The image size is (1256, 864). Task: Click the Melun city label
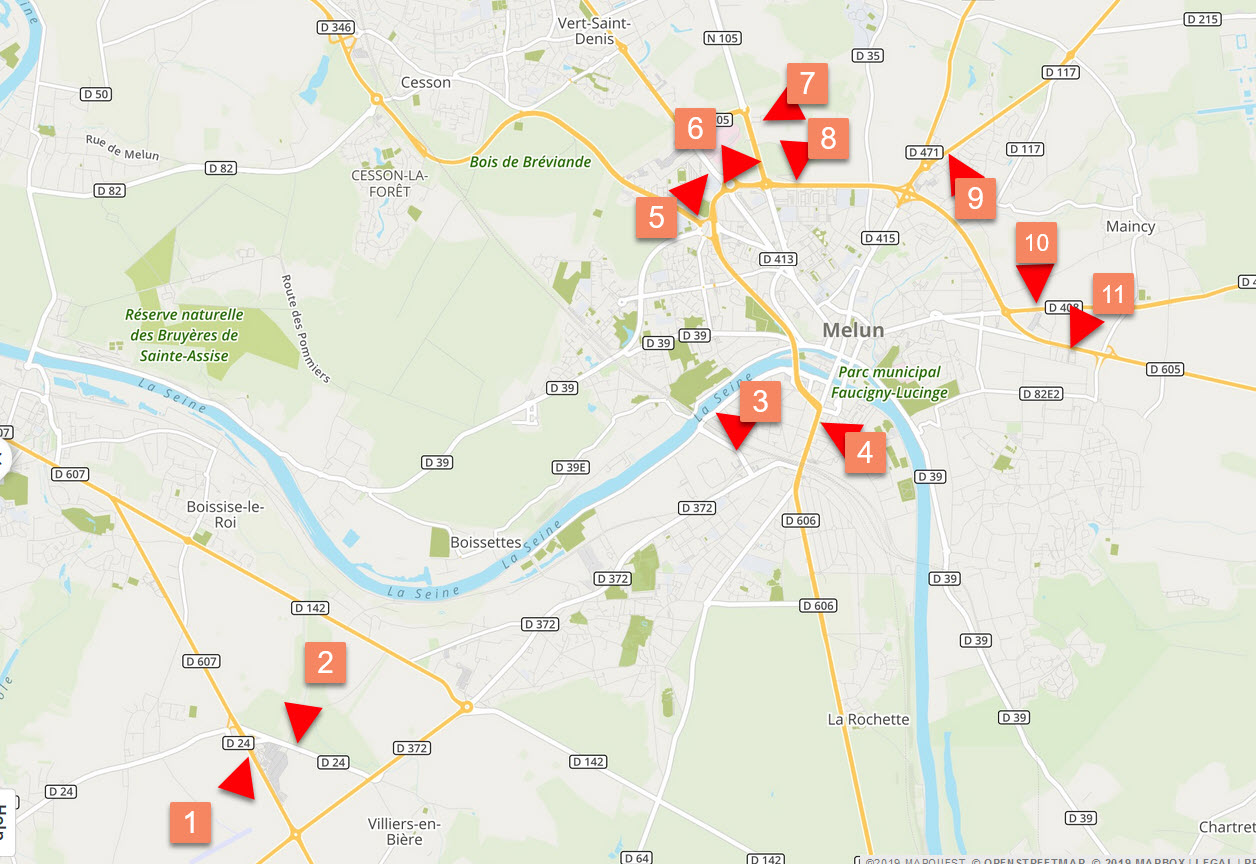coord(853,330)
